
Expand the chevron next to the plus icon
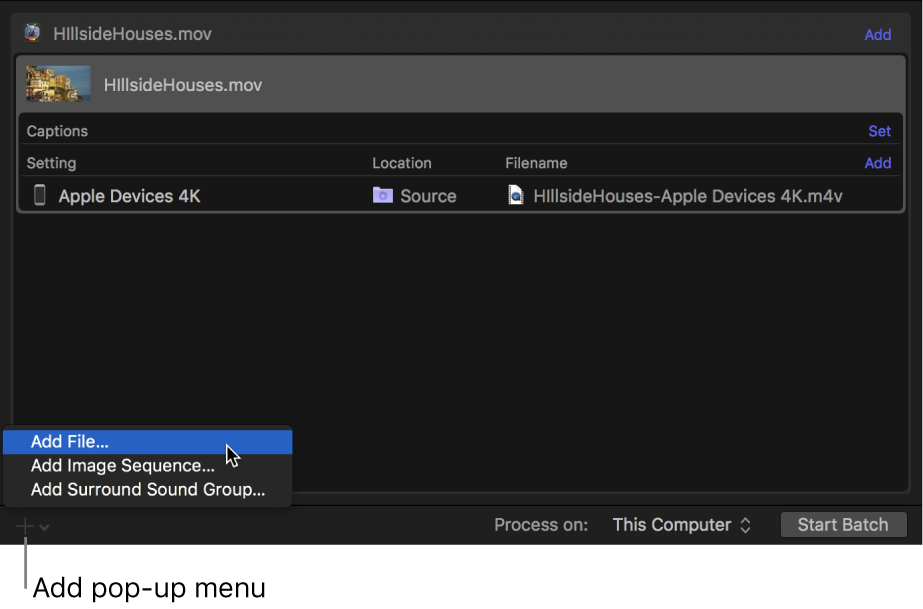45,527
